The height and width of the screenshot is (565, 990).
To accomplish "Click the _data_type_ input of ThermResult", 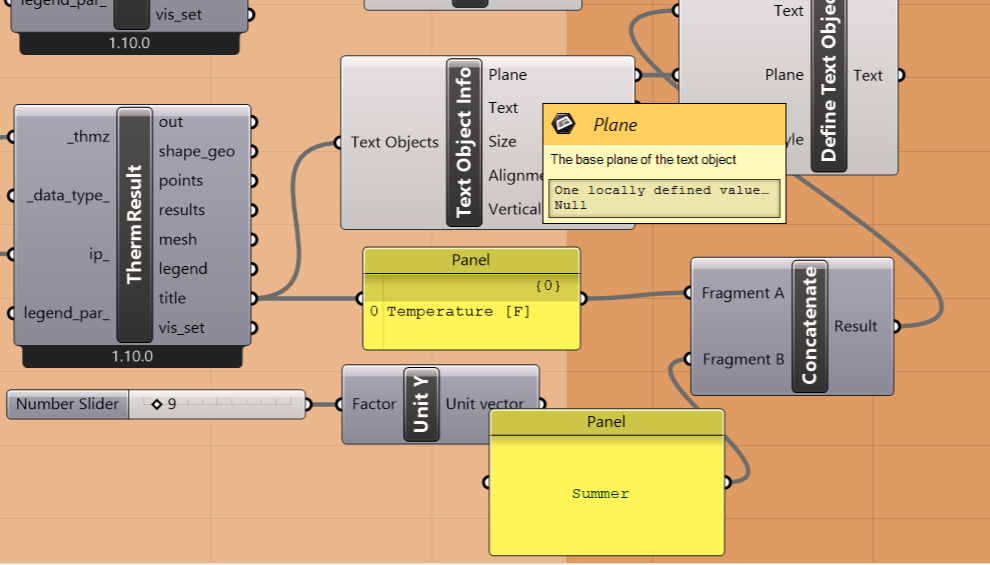I will tap(68, 196).
